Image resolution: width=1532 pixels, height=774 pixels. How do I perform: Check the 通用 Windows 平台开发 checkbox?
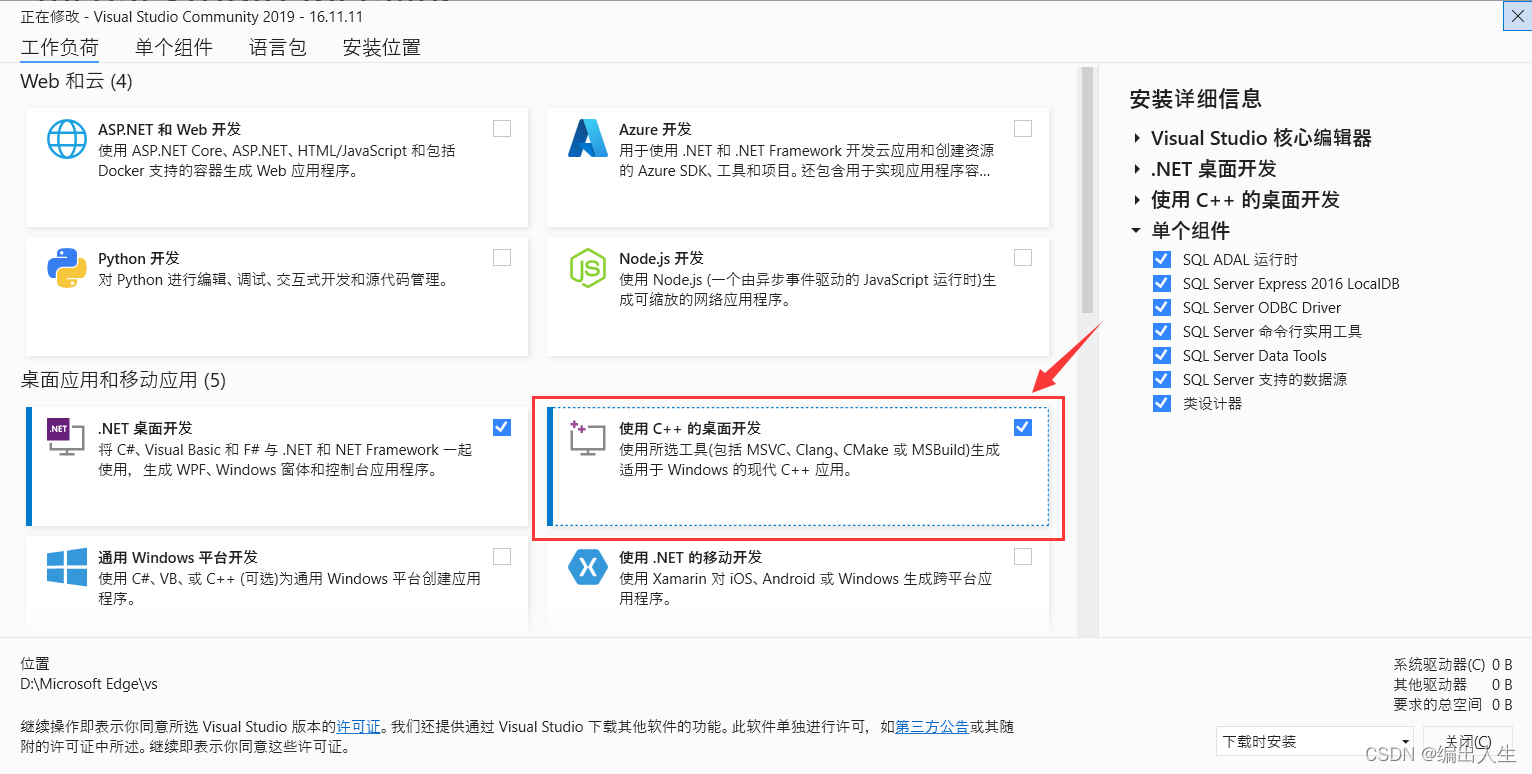pos(502,556)
